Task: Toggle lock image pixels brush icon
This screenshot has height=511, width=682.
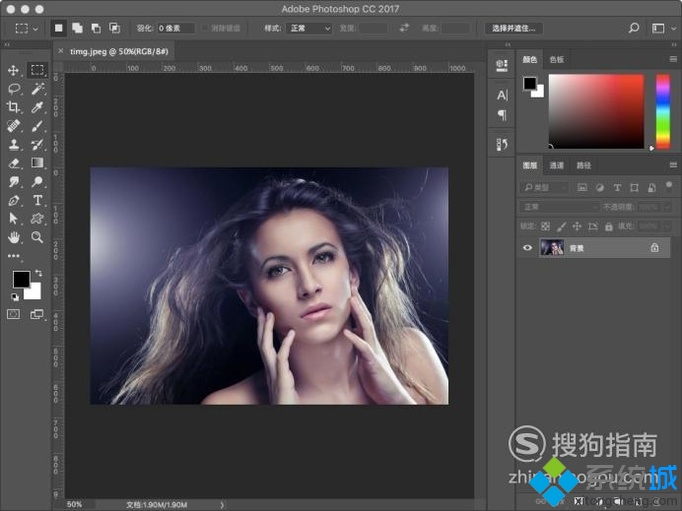Action: (562, 226)
